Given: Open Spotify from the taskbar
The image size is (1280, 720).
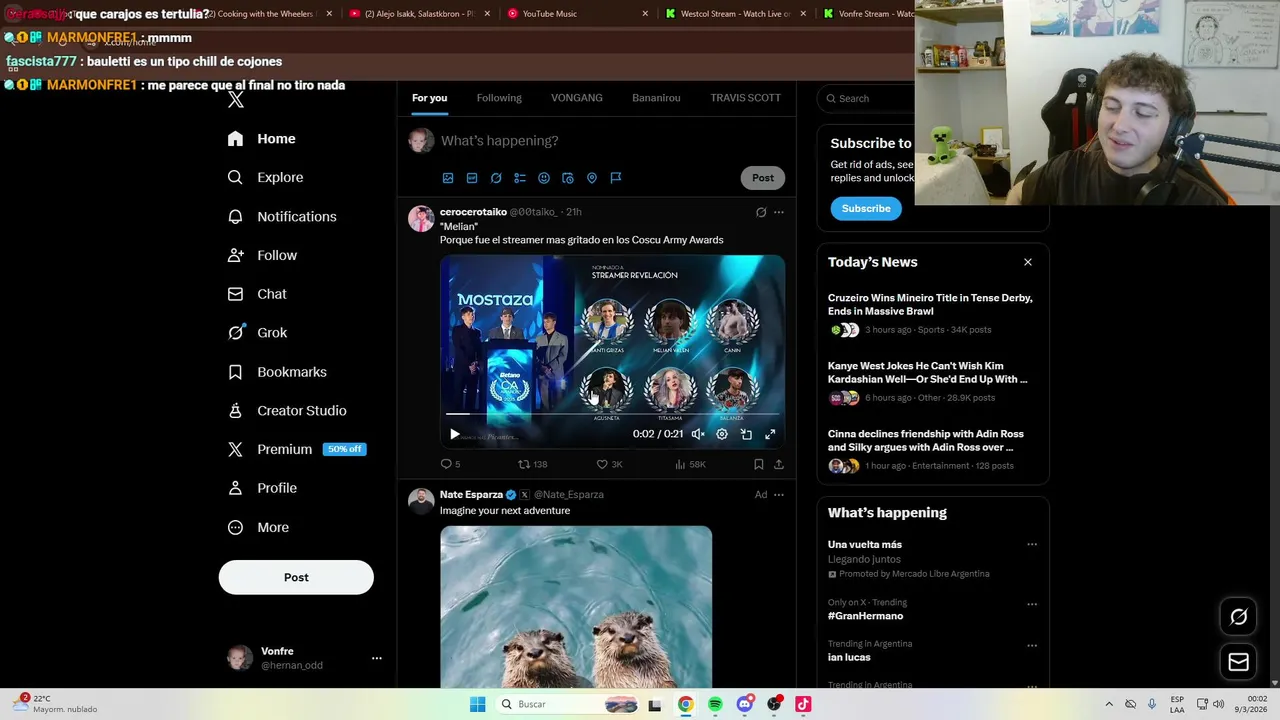Looking at the screenshot, I should 715,704.
